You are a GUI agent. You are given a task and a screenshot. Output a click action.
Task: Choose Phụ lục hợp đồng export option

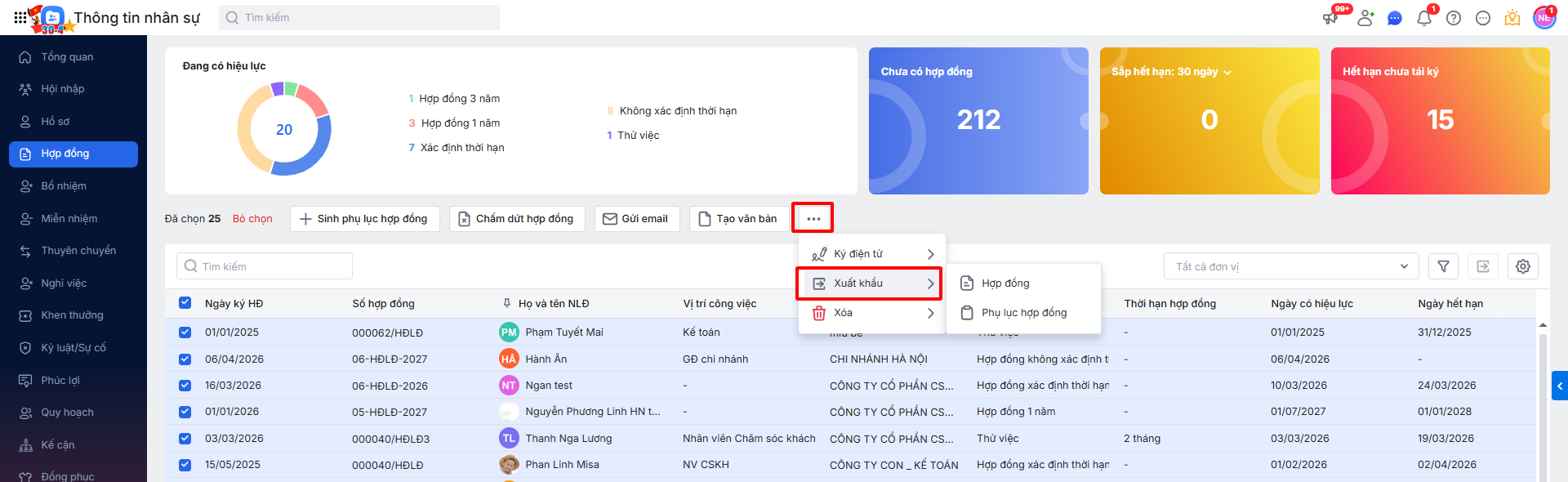coord(1023,313)
